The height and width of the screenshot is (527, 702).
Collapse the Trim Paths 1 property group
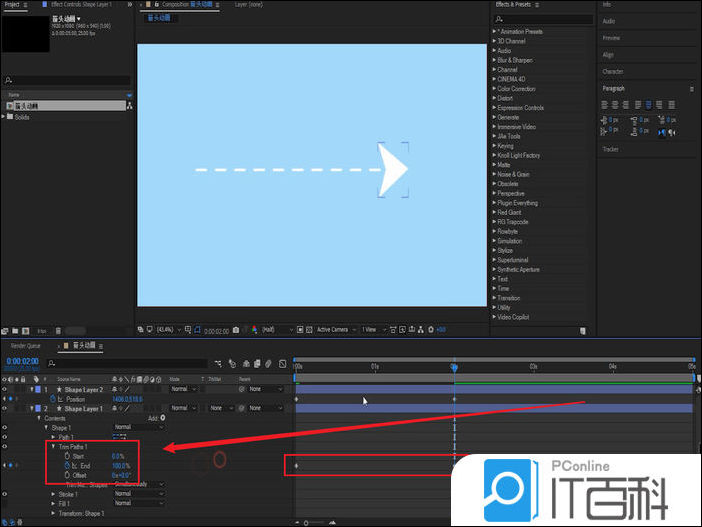point(52,446)
